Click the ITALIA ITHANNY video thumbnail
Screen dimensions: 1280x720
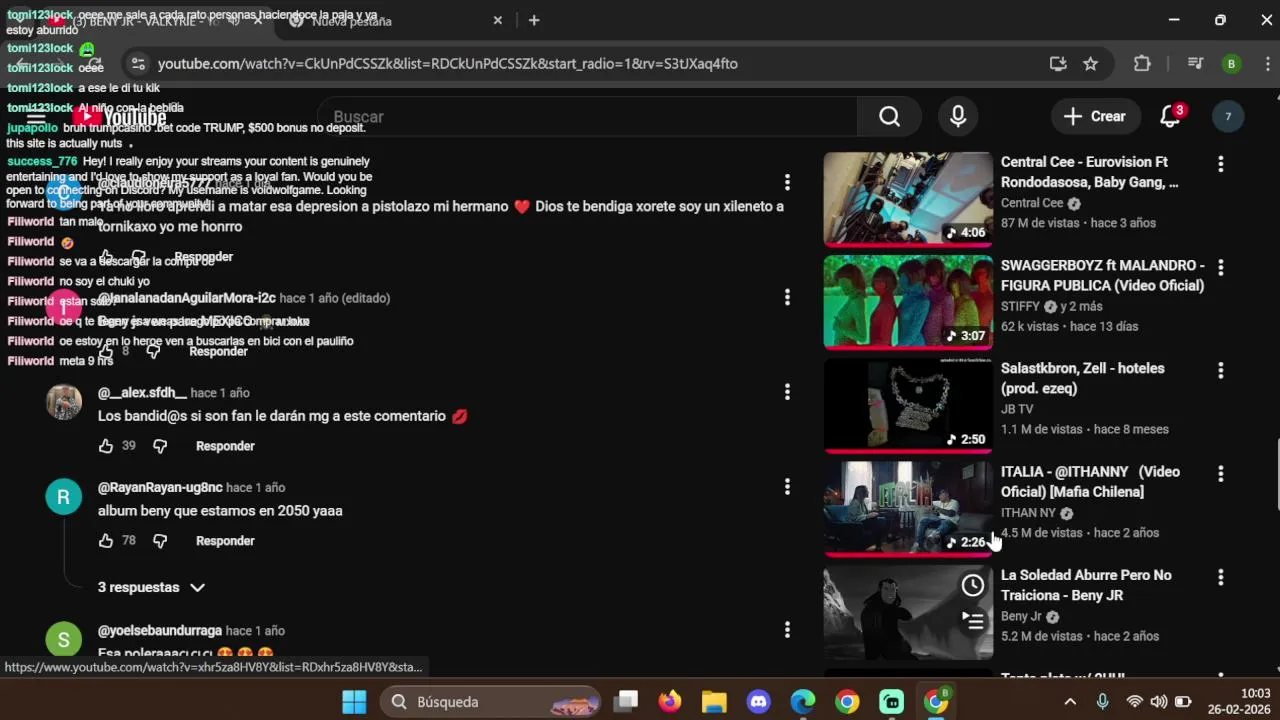pos(908,509)
